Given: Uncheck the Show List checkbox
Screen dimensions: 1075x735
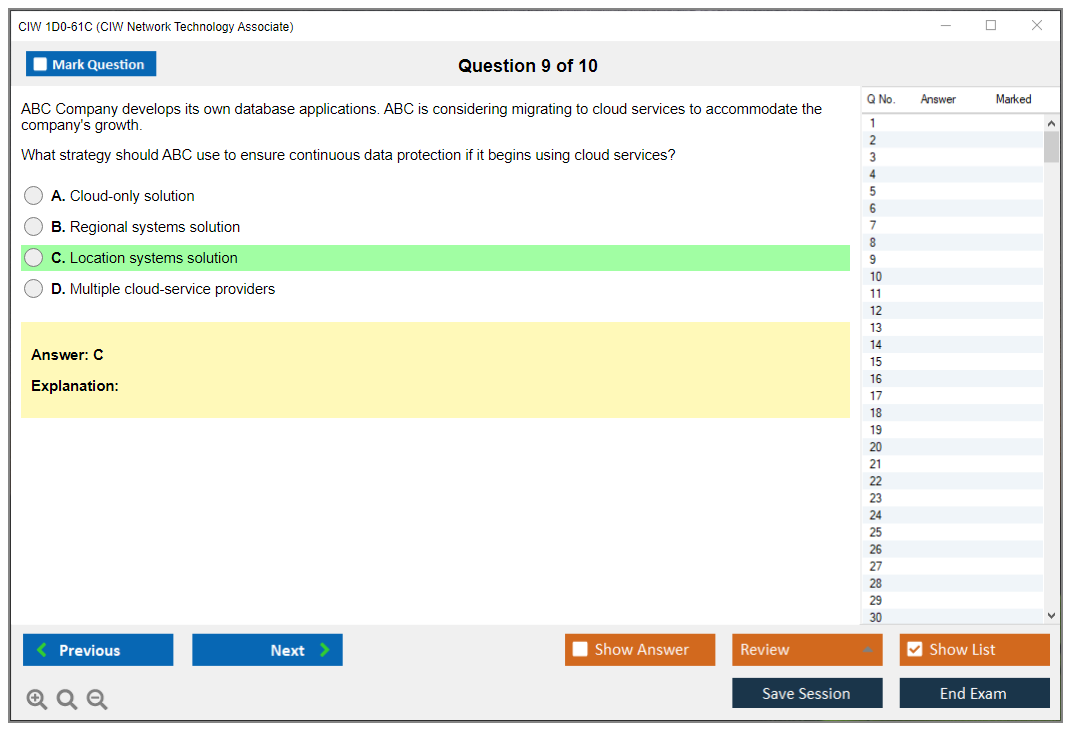Looking at the screenshot, I should pyautogui.click(x=914, y=650).
